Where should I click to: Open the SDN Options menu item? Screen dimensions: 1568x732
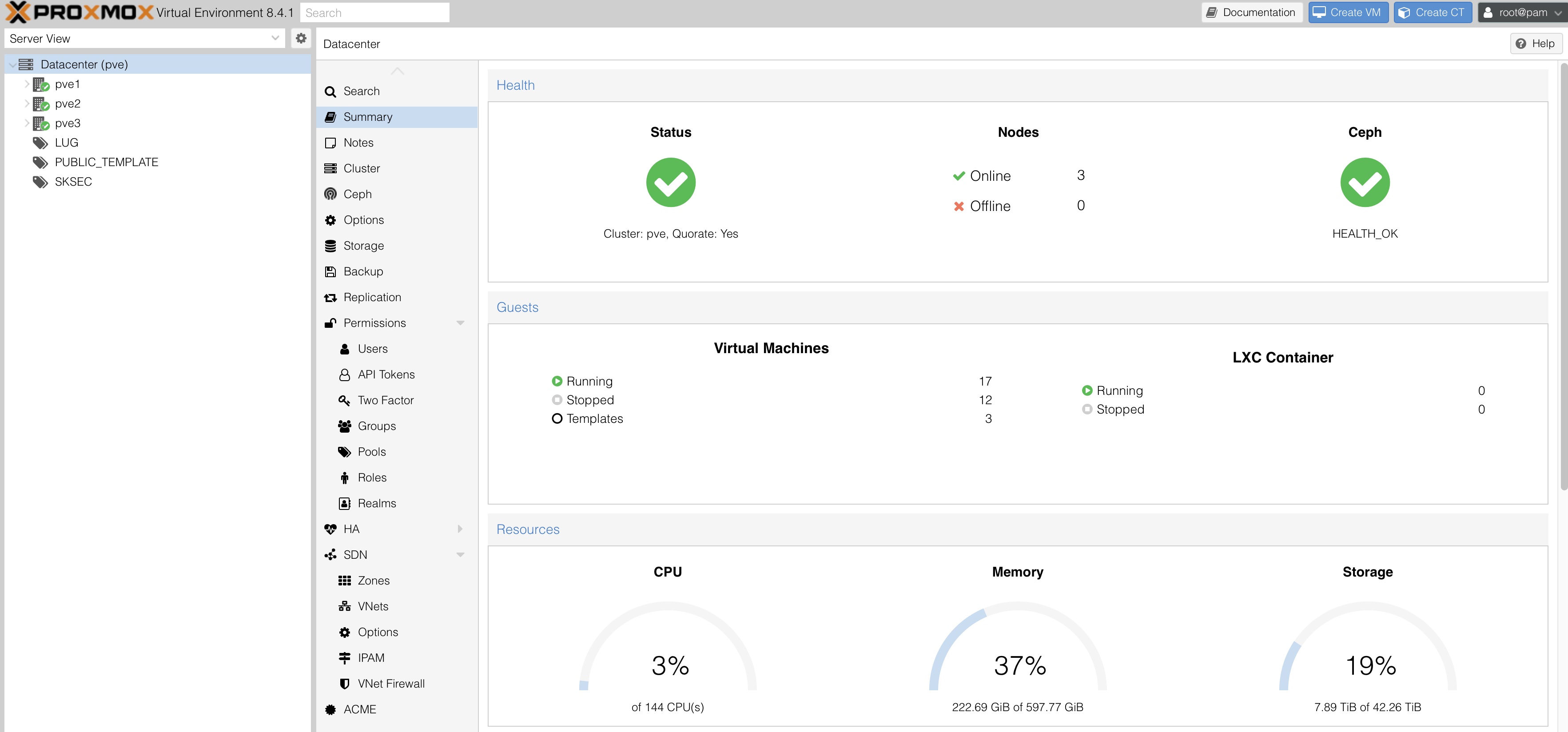point(397,632)
